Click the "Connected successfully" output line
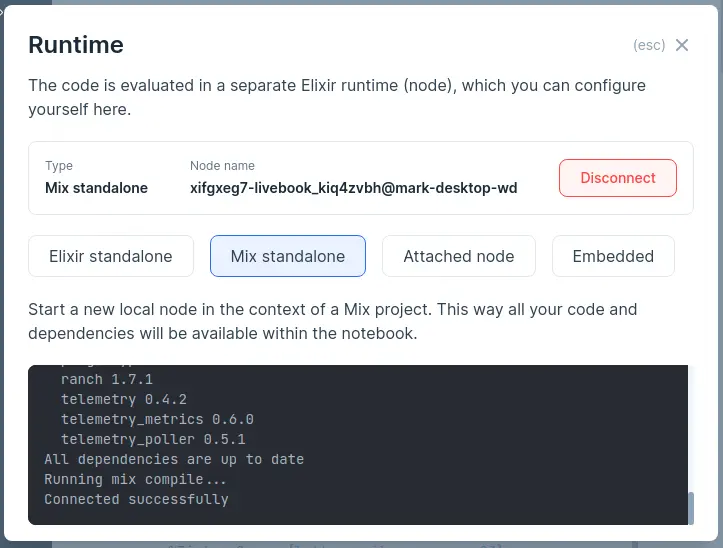Viewport: 723px width, 548px height. [x=136, y=499]
